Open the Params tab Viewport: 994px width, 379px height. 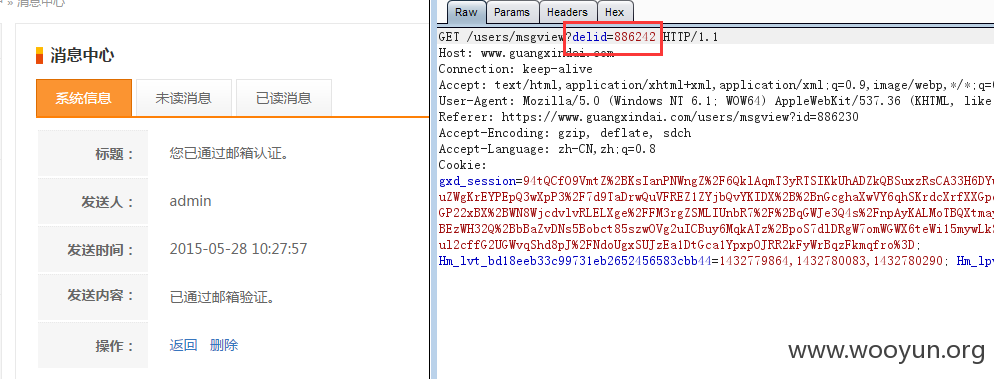(512, 12)
